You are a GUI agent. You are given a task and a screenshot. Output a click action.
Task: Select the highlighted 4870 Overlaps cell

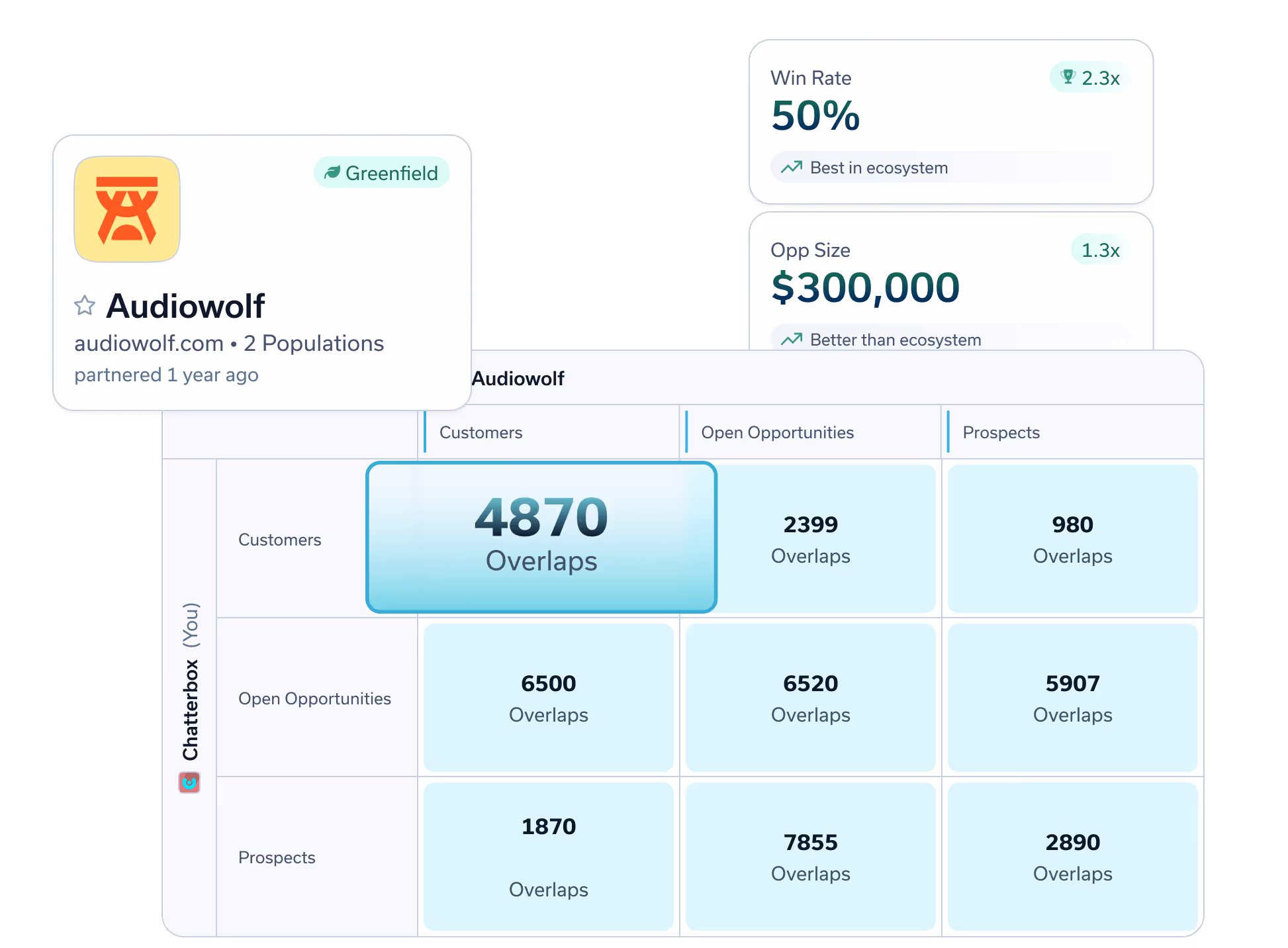coord(541,537)
